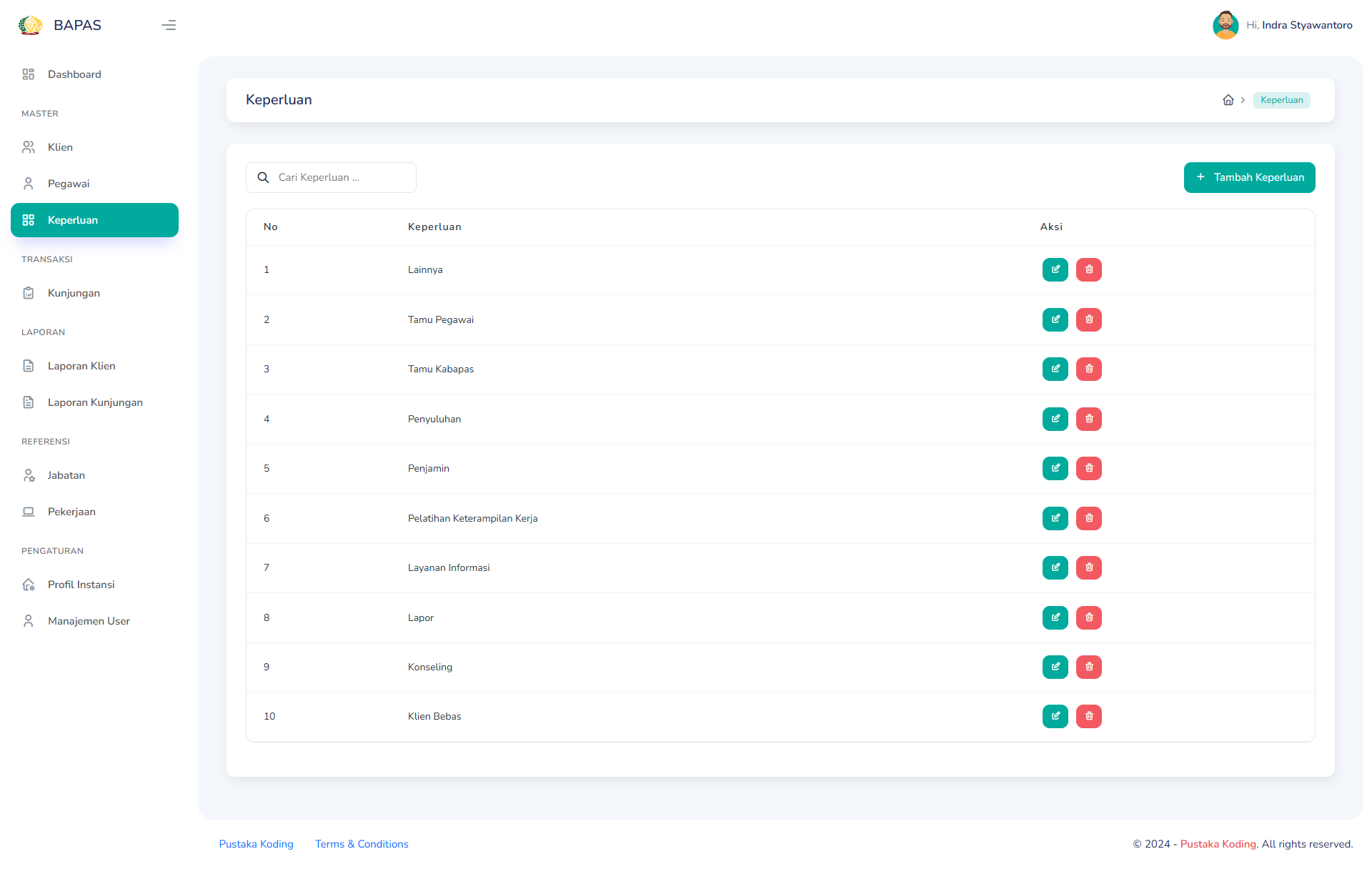Click the Laporan Klien document icon
Screen dimensions: 1372x869
click(29, 365)
